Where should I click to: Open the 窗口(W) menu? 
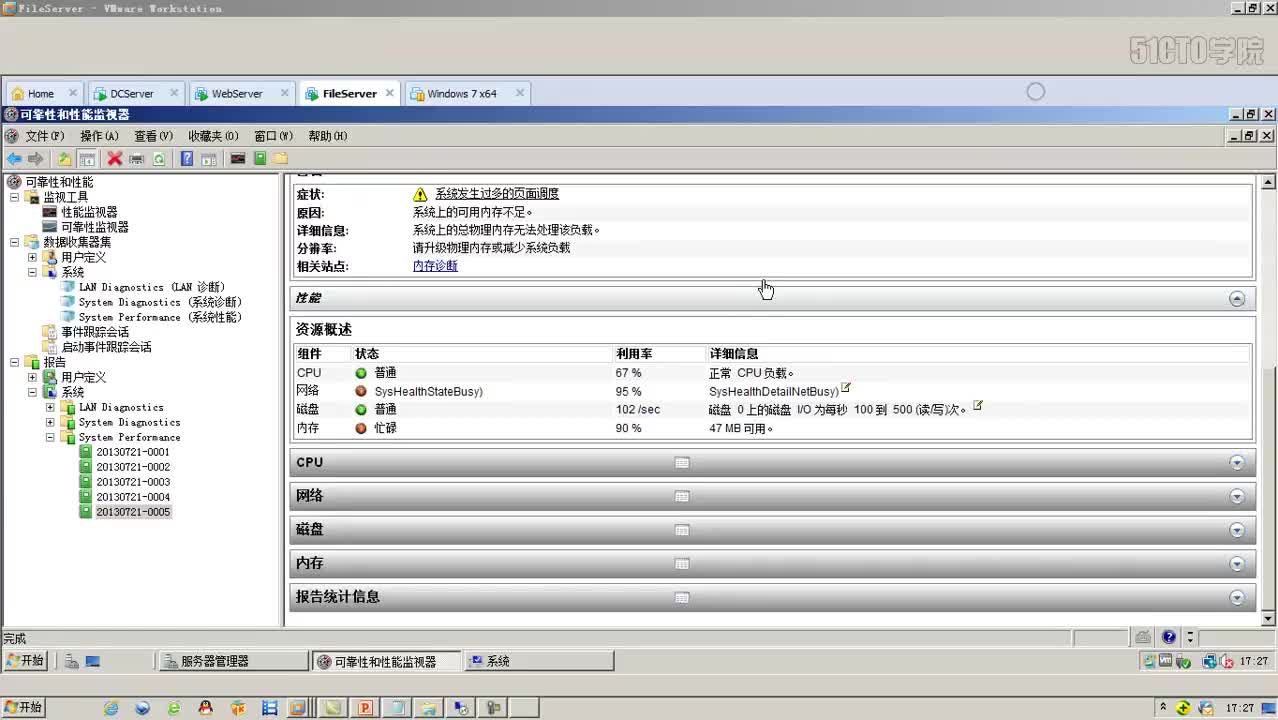[x=273, y=136]
